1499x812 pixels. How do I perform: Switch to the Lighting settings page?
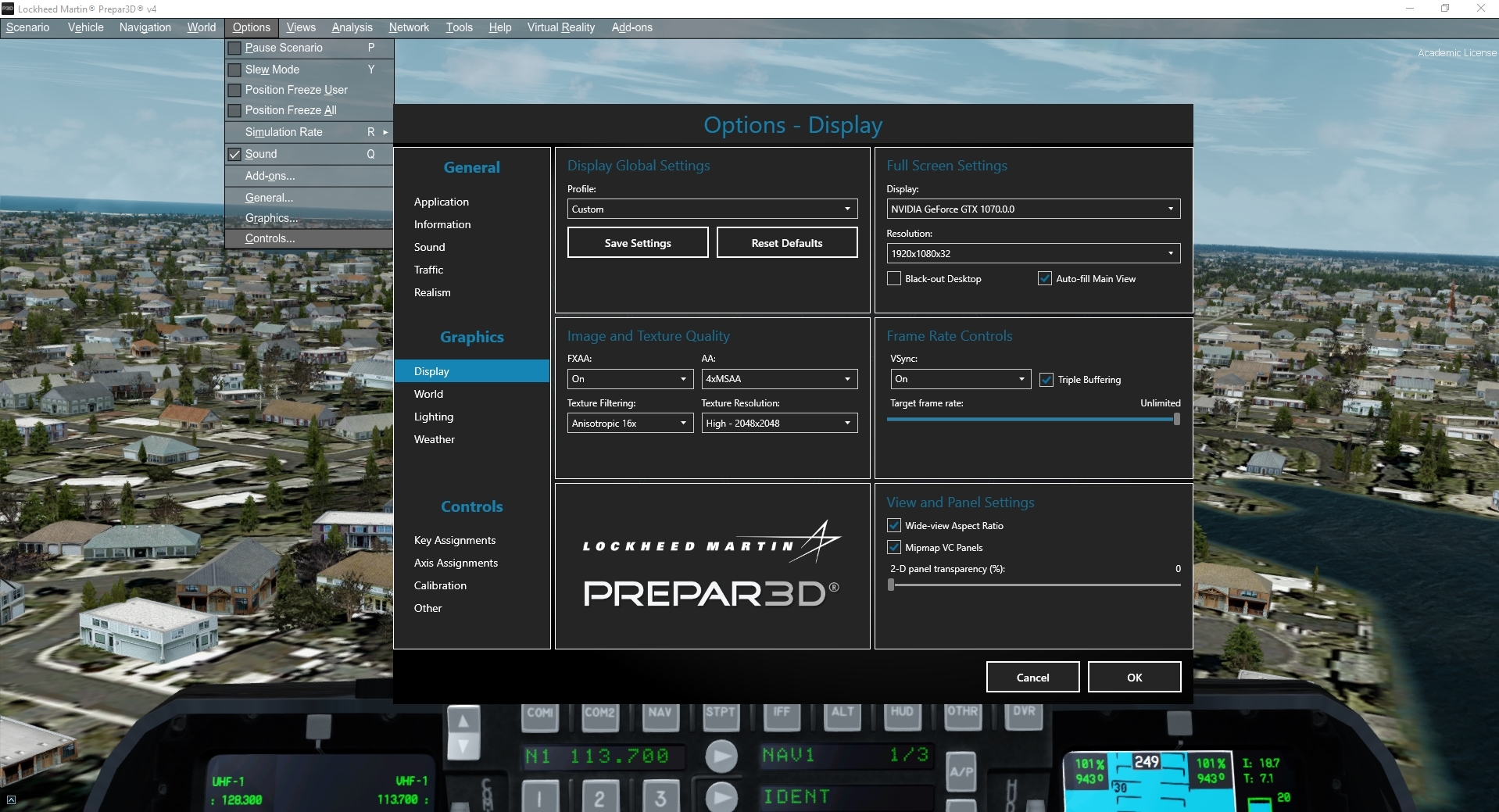(434, 417)
